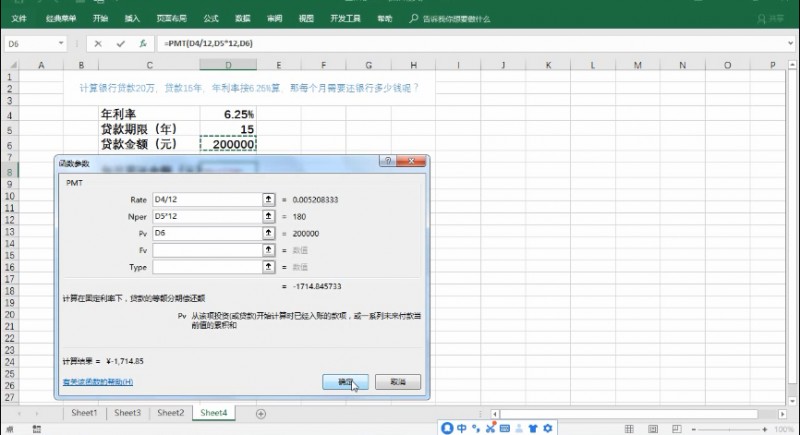Switch to the Sheet3 tab
Image resolution: width=800 pixels, height=435 pixels.
click(127, 413)
